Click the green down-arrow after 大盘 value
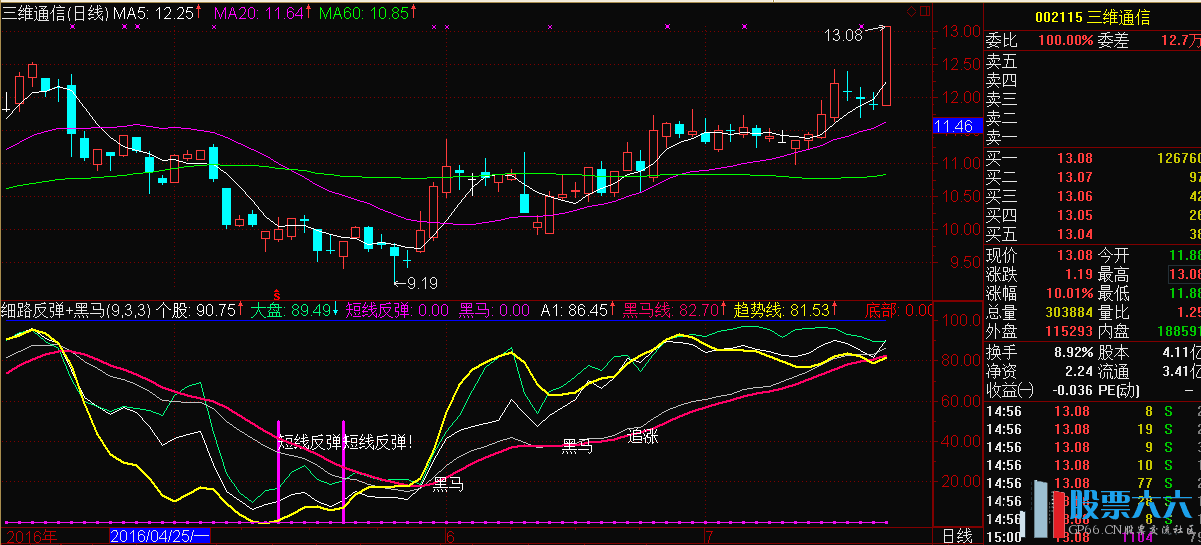1201x545 pixels. 336,310
